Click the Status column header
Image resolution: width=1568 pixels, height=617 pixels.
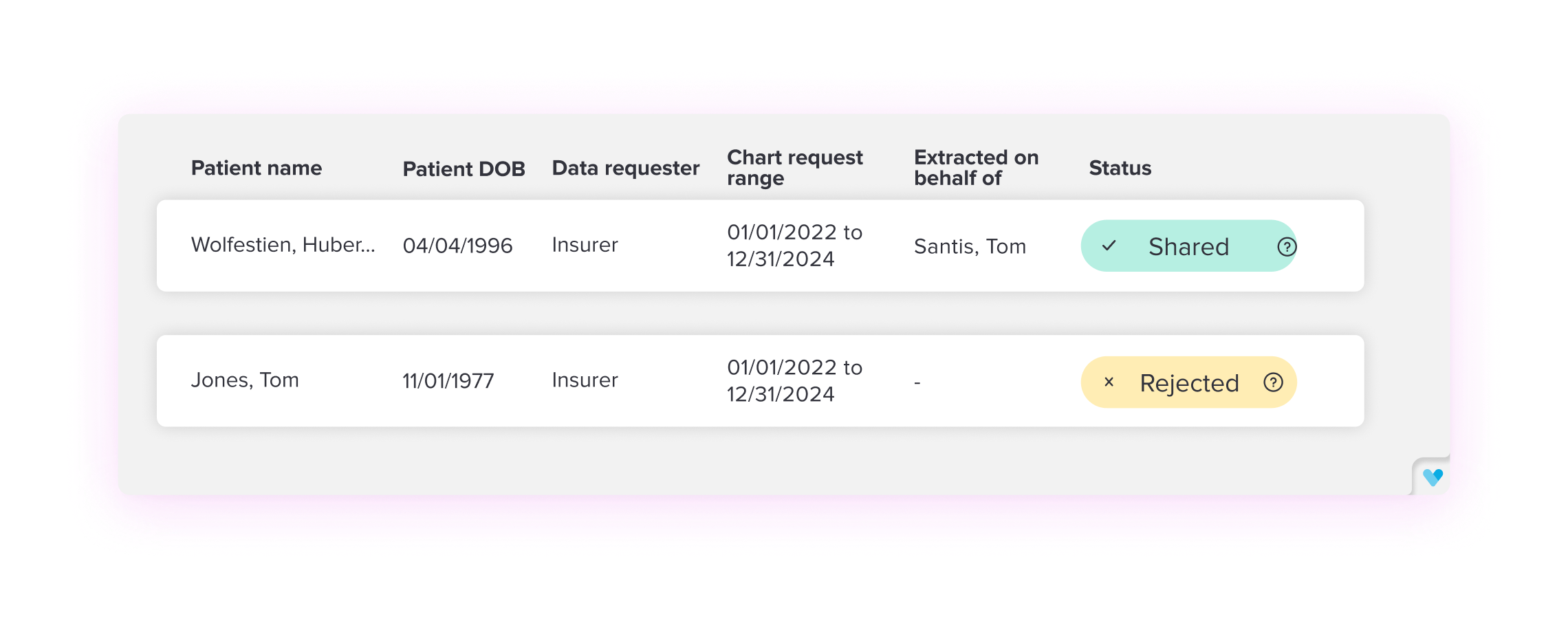tap(1120, 168)
